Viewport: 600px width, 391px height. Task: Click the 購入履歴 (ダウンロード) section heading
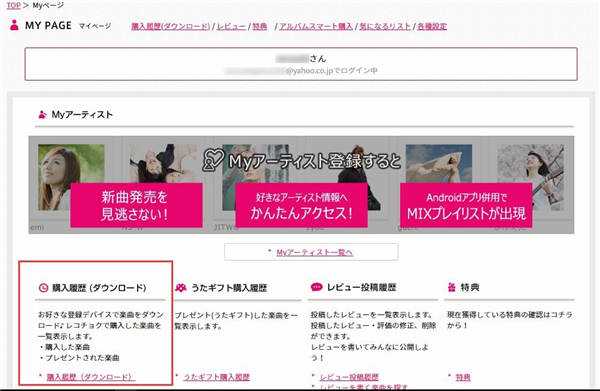[99, 288]
